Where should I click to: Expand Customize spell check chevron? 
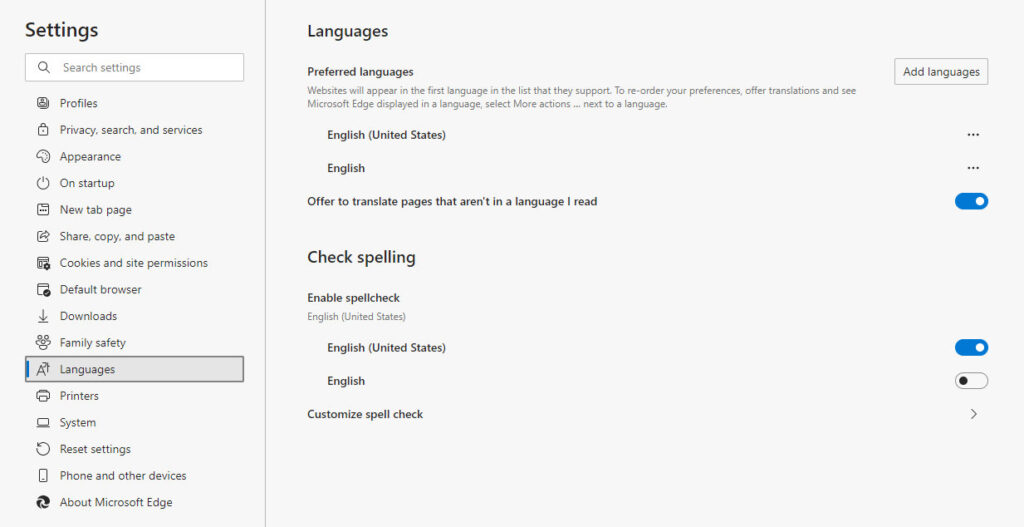[x=974, y=414]
